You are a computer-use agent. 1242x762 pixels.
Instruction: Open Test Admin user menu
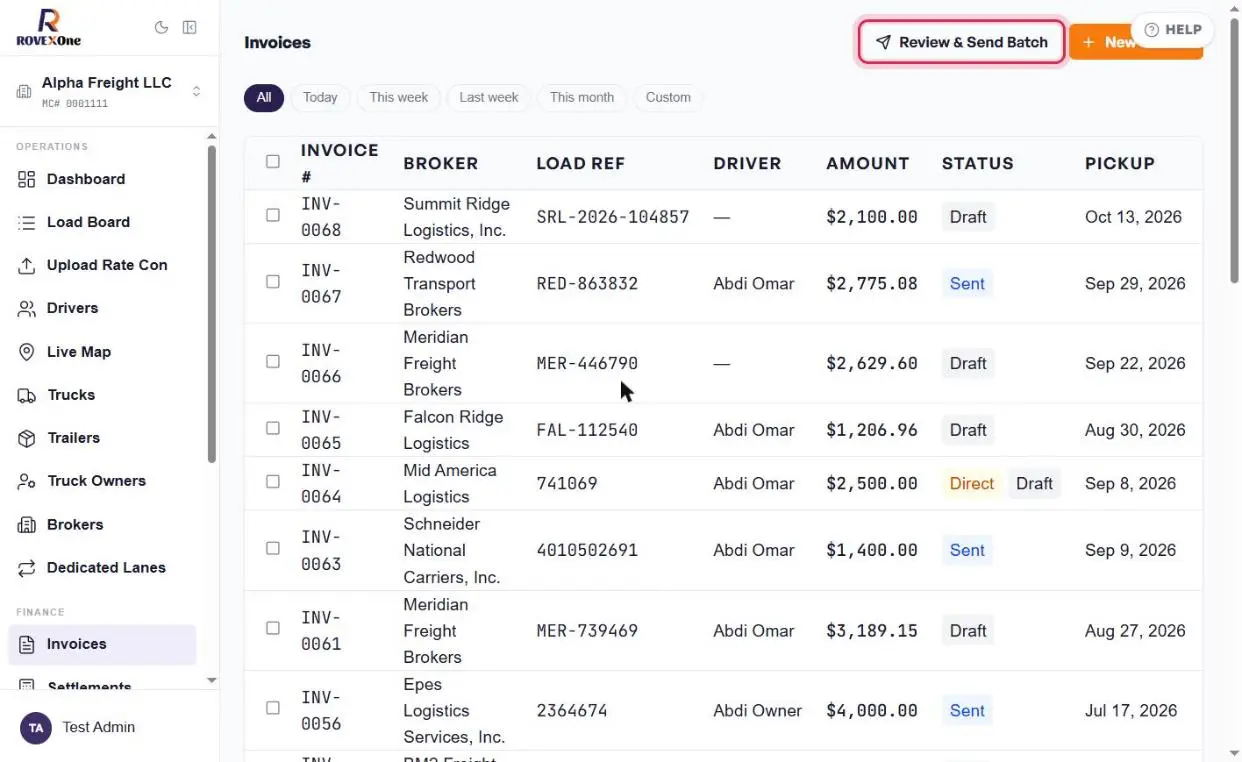tap(109, 727)
